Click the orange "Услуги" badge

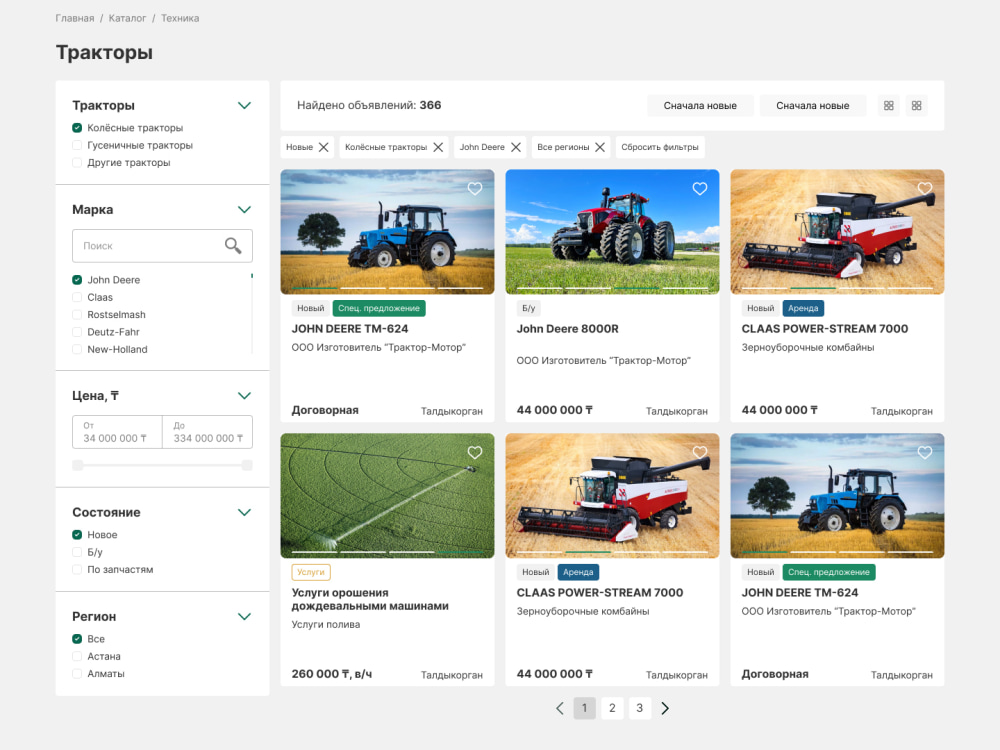point(311,572)
